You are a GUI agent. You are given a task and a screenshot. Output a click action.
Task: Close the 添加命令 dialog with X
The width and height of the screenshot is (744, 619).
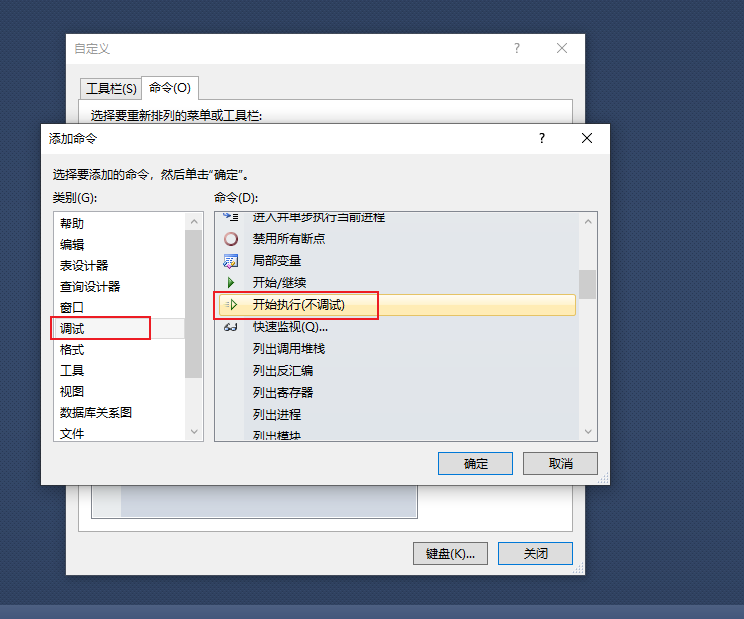[587, 138]
